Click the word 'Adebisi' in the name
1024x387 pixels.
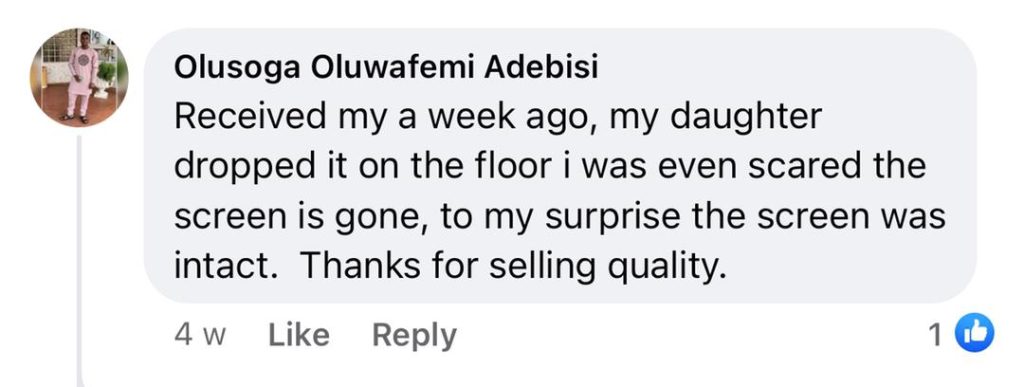coord(541,68)
